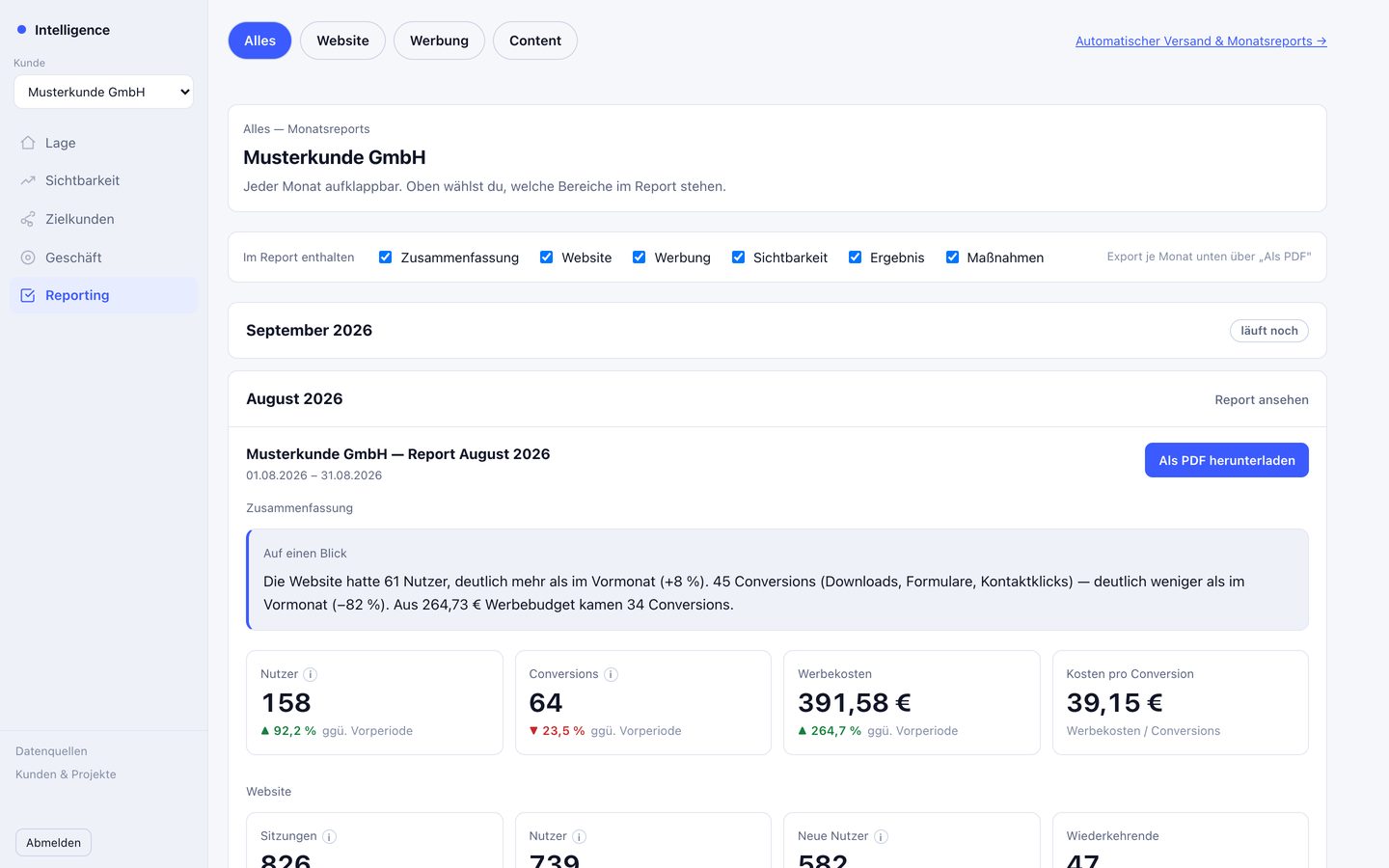Collapse the August 2026 month section
Screen dimensions: 1389x868
point(776,399)
